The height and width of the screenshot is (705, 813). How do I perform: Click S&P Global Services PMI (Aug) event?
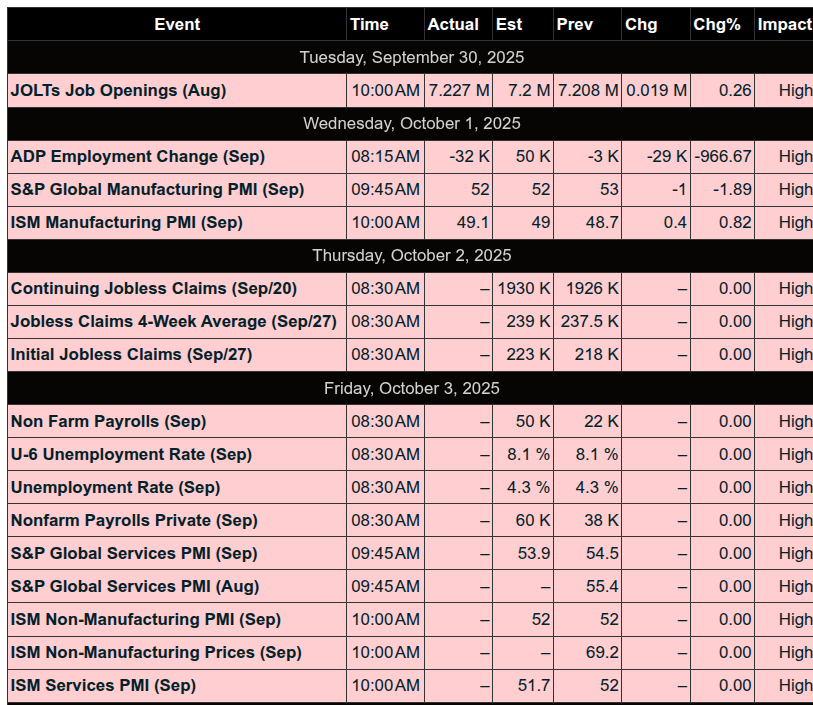pos(135,587)
